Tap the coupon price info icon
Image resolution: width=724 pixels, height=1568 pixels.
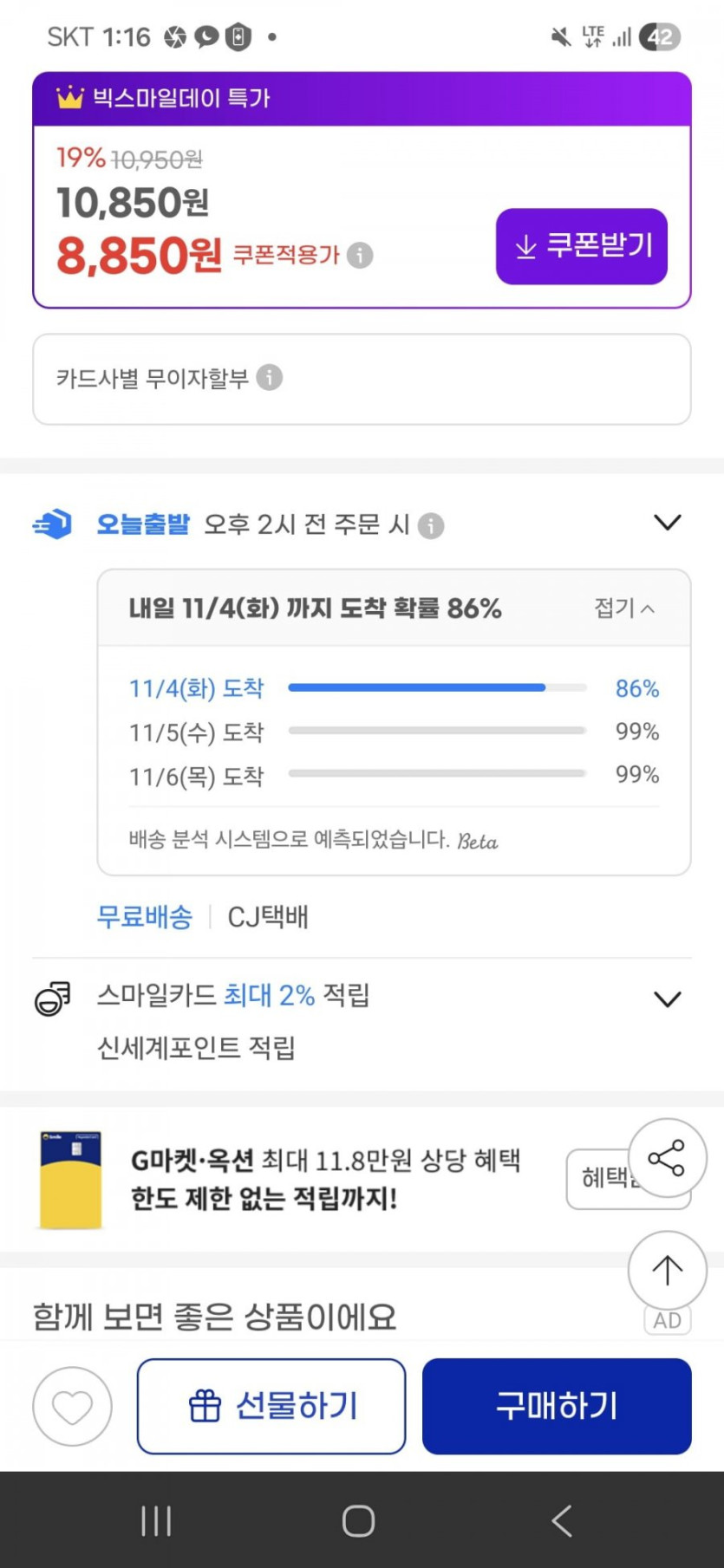pyautogui.click(x=360, y=256)
